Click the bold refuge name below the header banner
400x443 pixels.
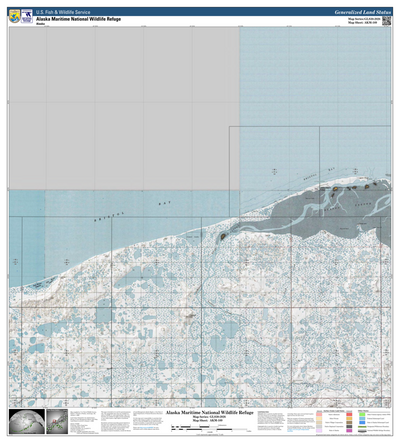(x=78, y=19)
